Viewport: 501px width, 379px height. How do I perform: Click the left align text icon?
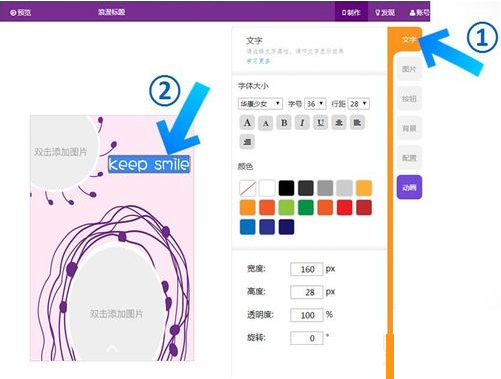point(357,123)
